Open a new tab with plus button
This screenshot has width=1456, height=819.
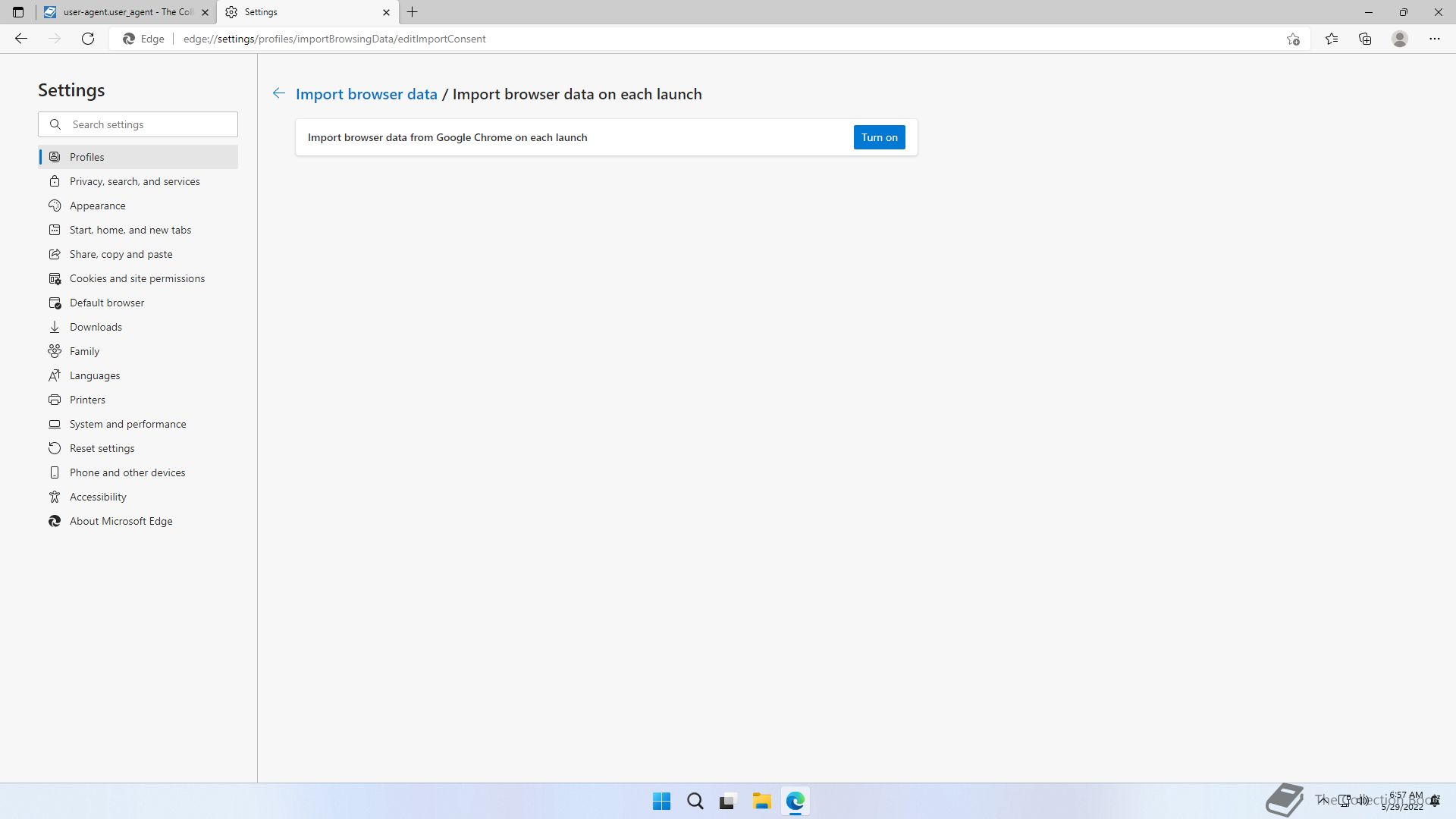pyautogui.click(x=412, y=12)
